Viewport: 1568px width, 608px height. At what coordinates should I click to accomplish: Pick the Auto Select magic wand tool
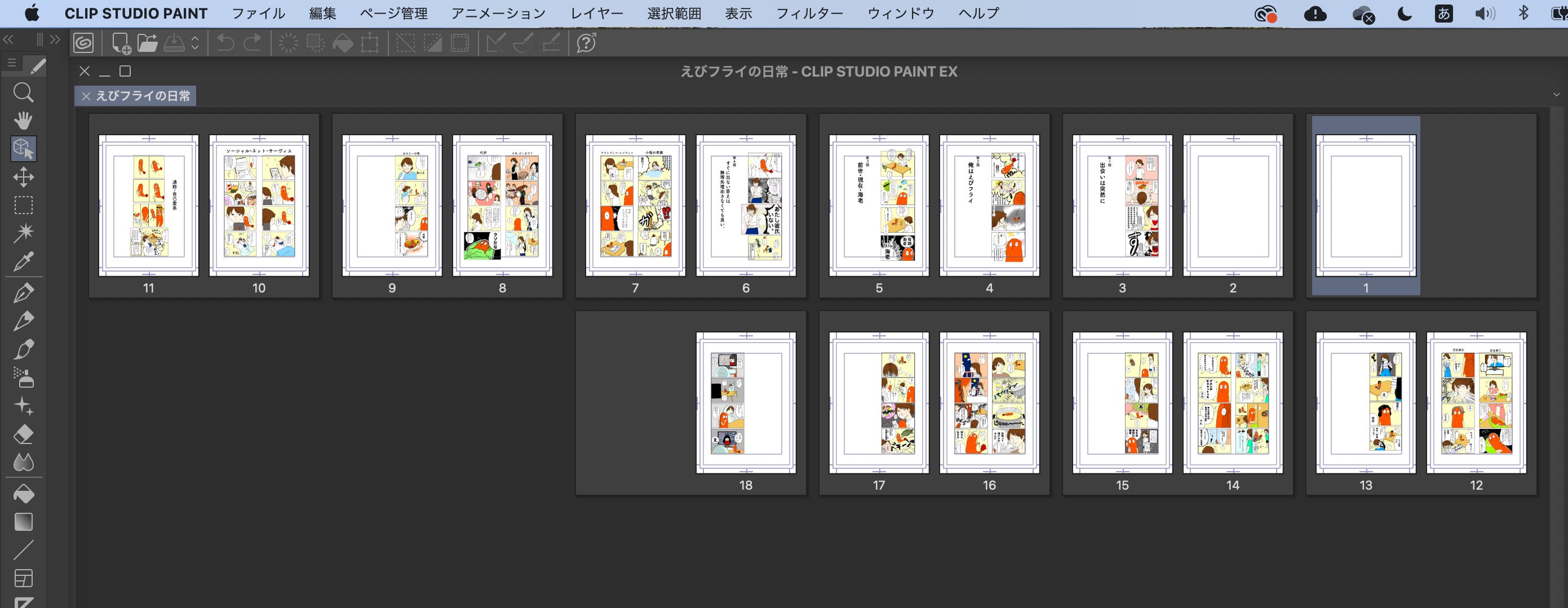coord(23,233)
